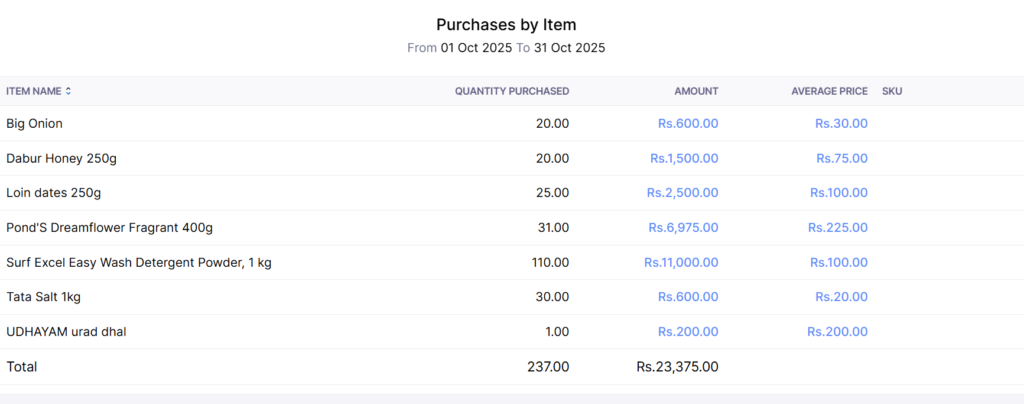This screenshot has height=404, width=1024.
Task: Open Tata Salt amount Rs.600.00
Action: point(688,297)
